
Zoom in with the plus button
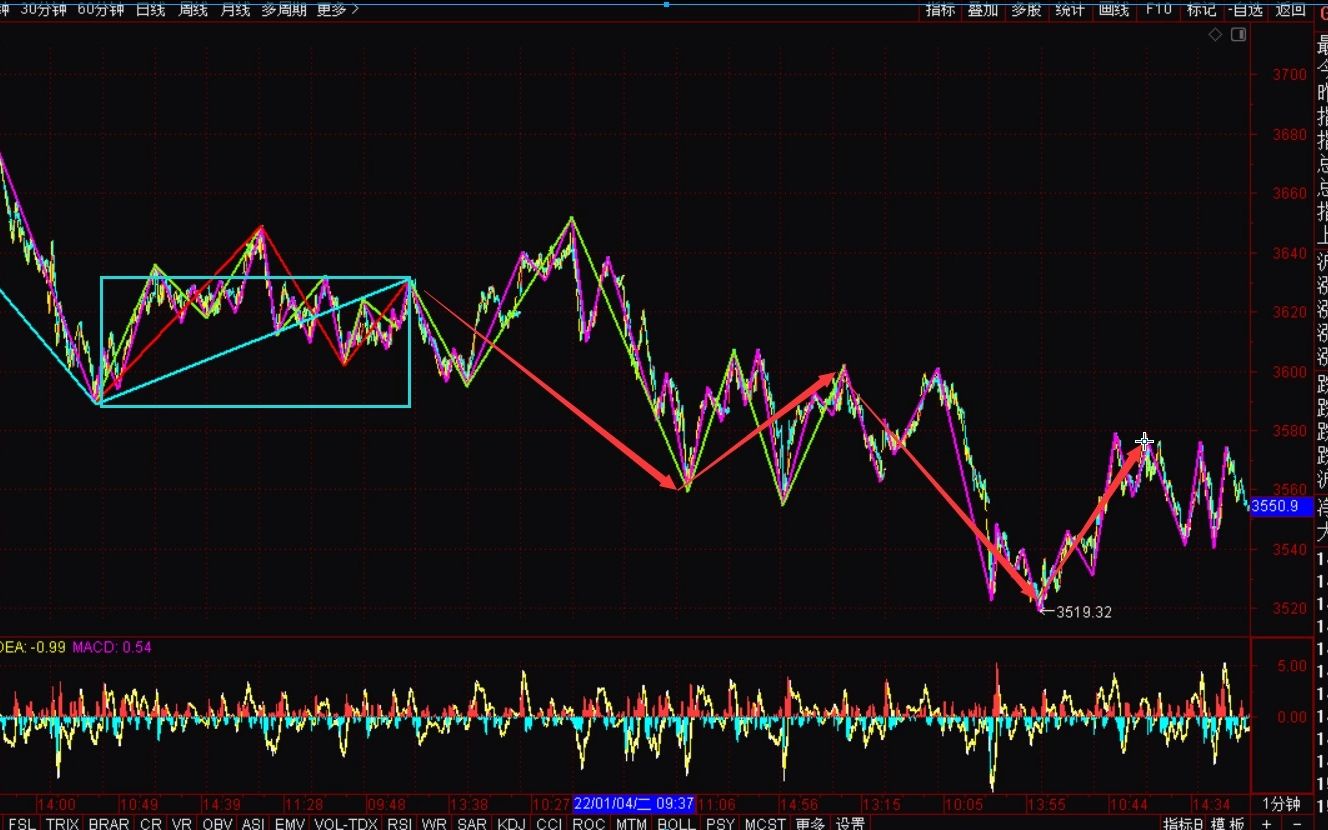(x=1267, y=823)
